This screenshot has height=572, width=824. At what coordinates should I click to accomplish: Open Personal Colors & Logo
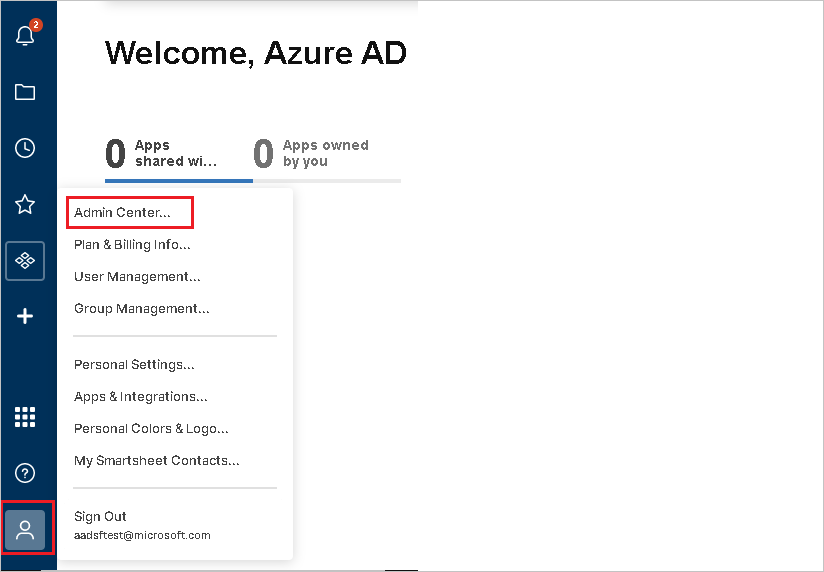pos(151,428)
